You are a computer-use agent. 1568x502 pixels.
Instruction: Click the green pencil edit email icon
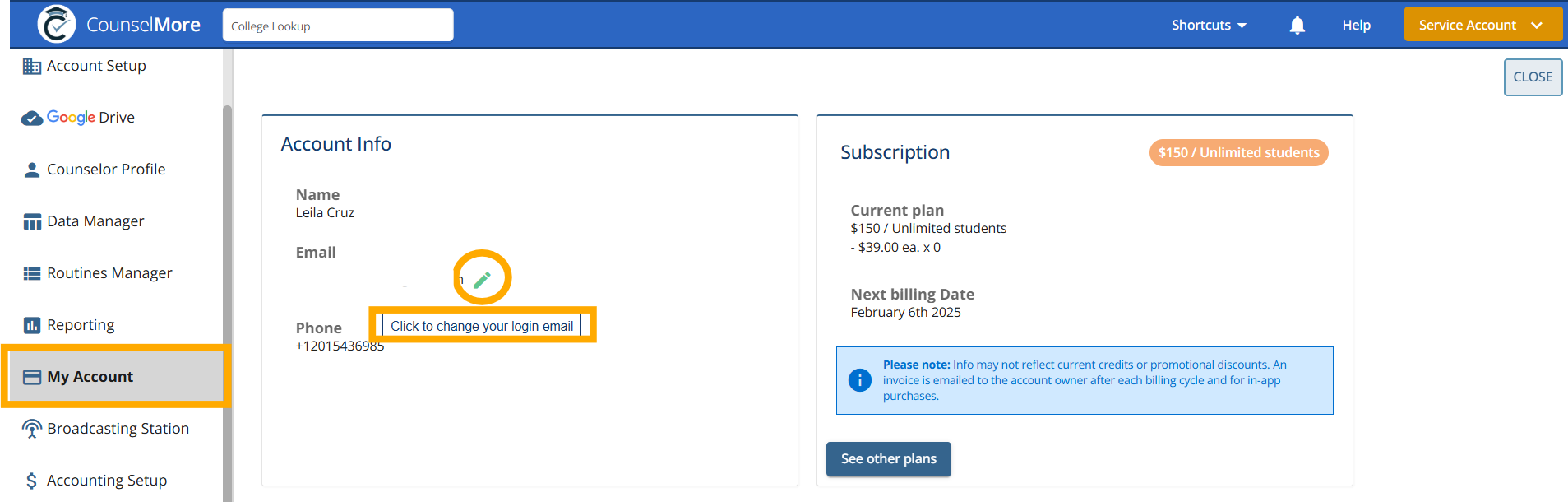(482, 280)
